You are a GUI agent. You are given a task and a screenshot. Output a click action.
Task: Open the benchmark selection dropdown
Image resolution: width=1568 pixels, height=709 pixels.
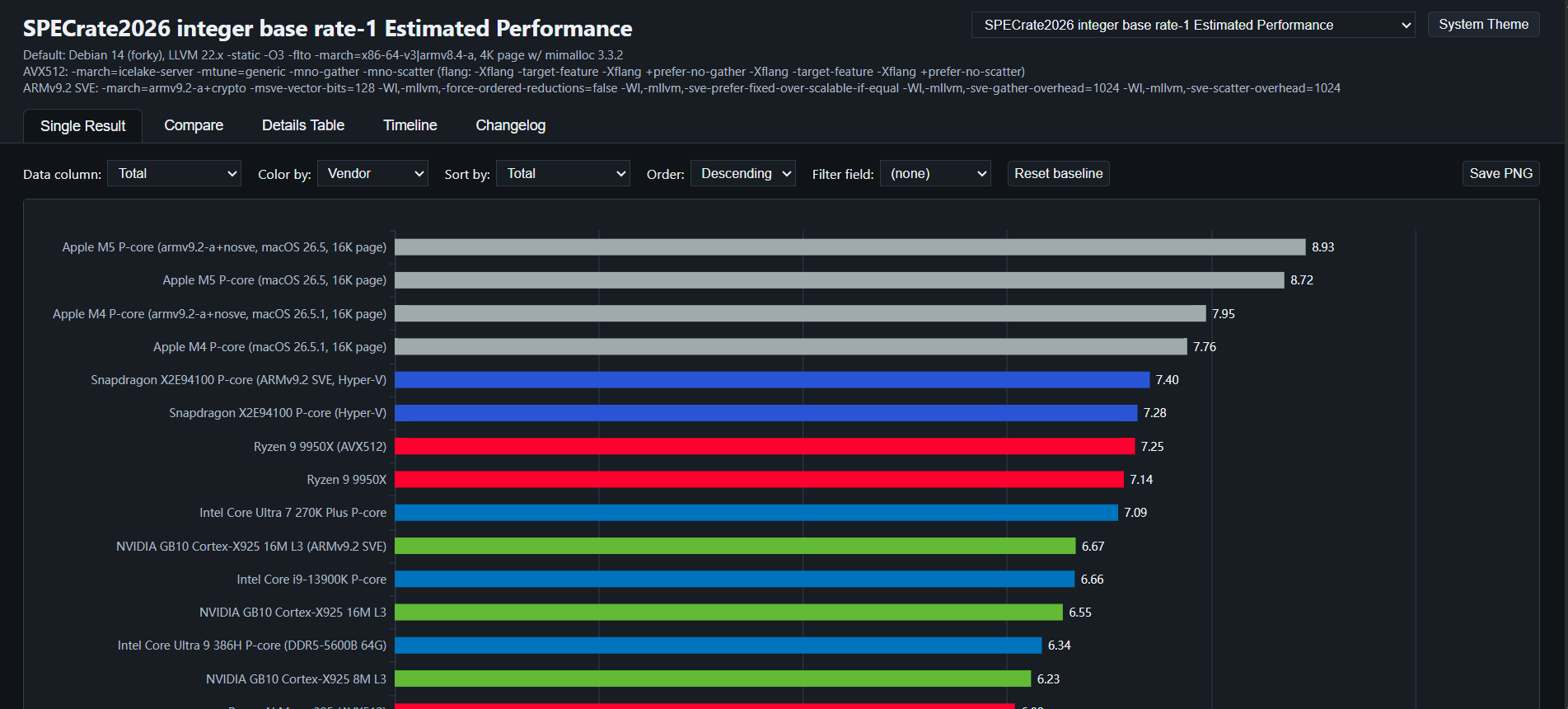point(1193,25)
